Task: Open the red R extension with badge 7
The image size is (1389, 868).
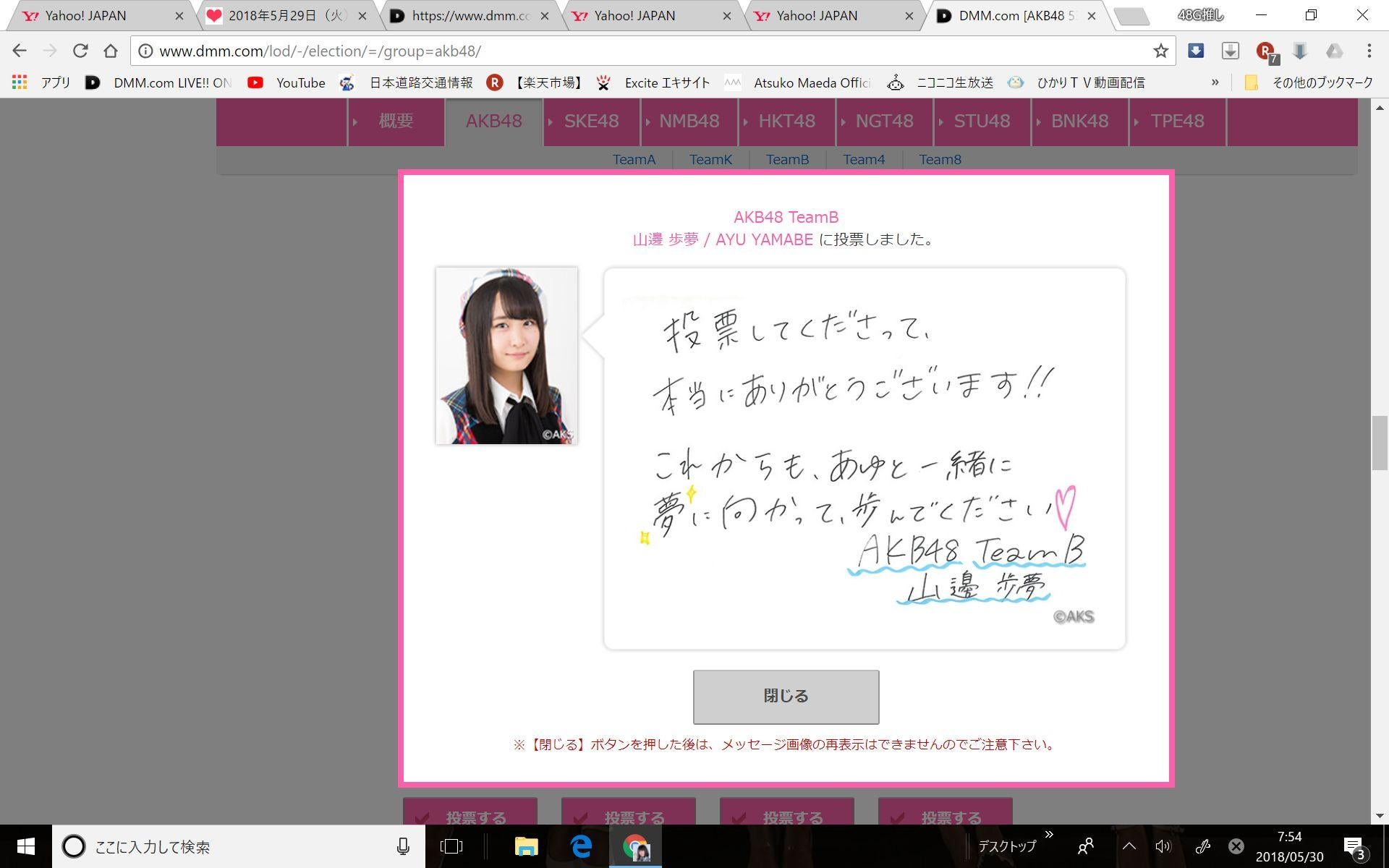Action: [x=1266, y=52]
